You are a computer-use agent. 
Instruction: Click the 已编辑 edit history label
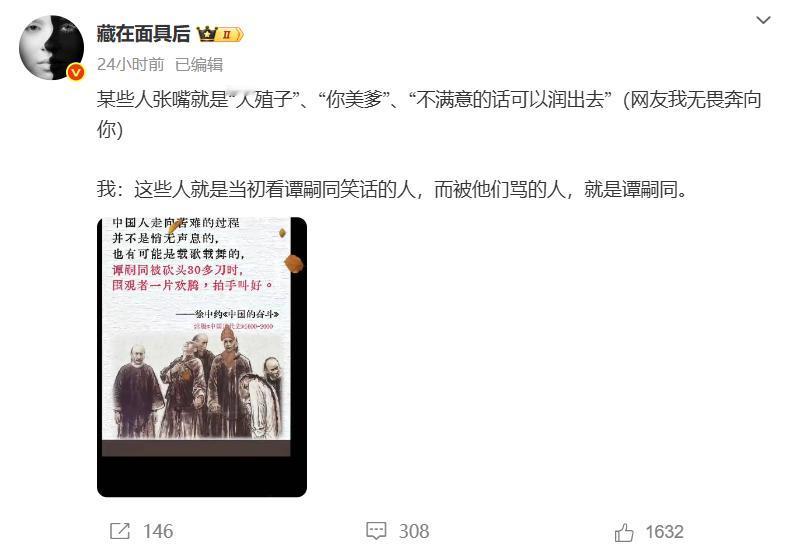click(199, 64)
